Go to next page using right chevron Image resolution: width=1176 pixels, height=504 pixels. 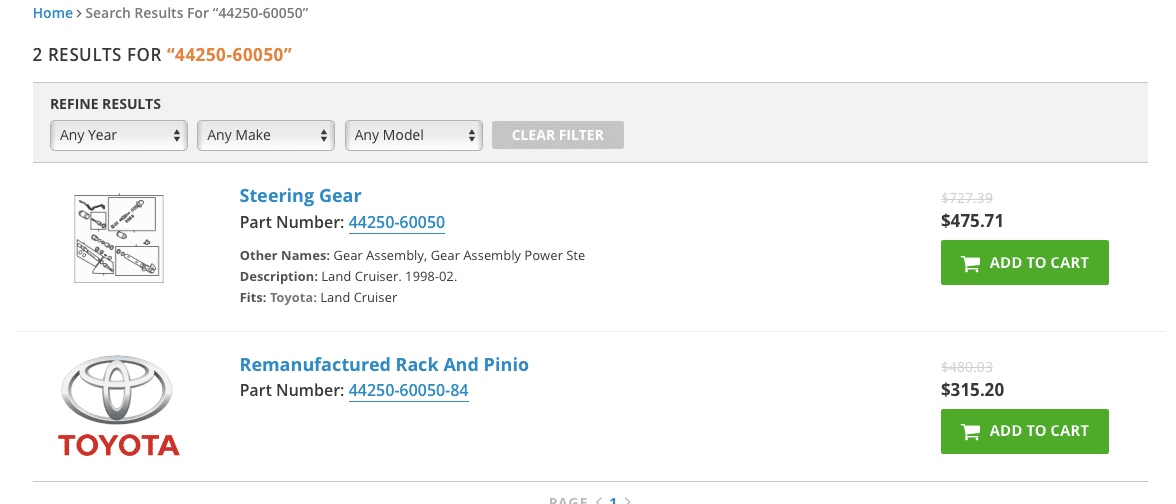tap(628, 501)
